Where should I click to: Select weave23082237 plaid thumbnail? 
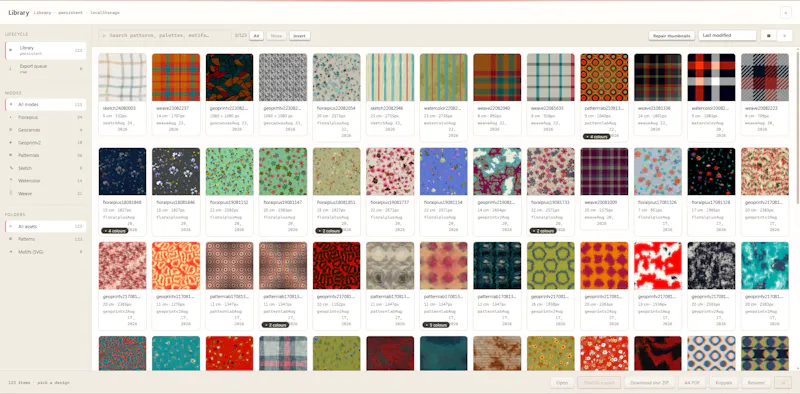(x=176, y=78)
